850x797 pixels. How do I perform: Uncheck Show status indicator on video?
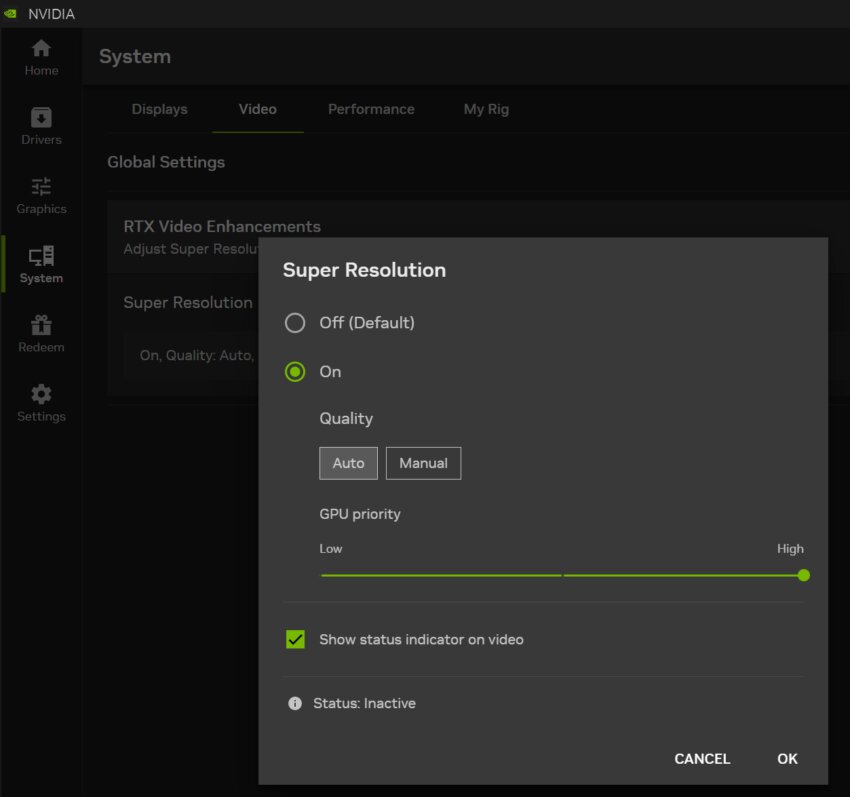click(x=295, y=638)
